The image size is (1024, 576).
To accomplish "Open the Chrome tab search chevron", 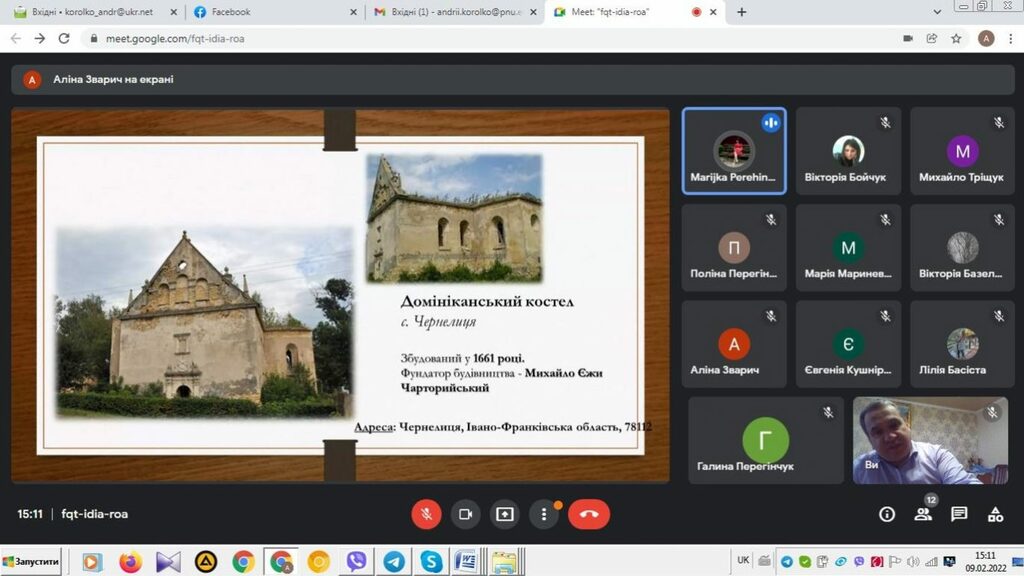I will point(937,12).
